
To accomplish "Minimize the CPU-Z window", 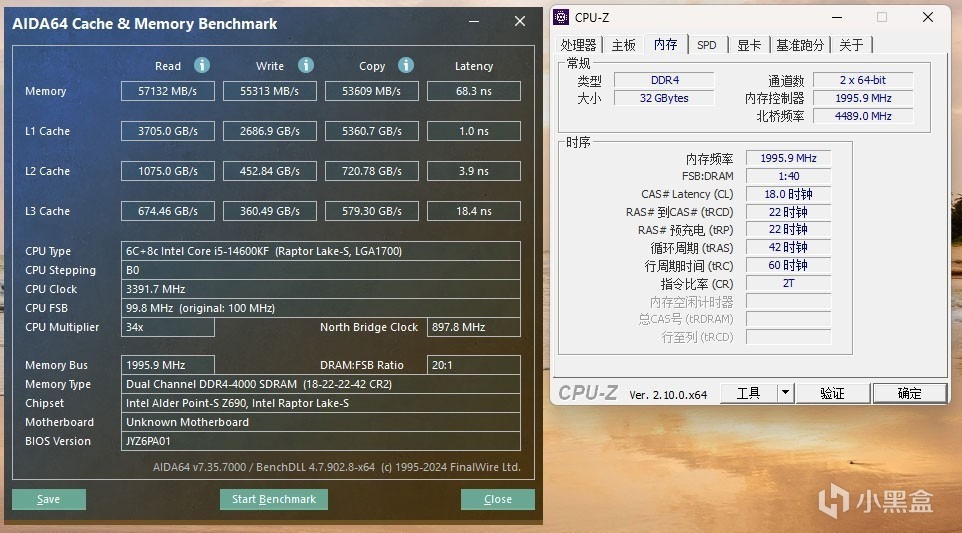I will click(x=837, y=17).
